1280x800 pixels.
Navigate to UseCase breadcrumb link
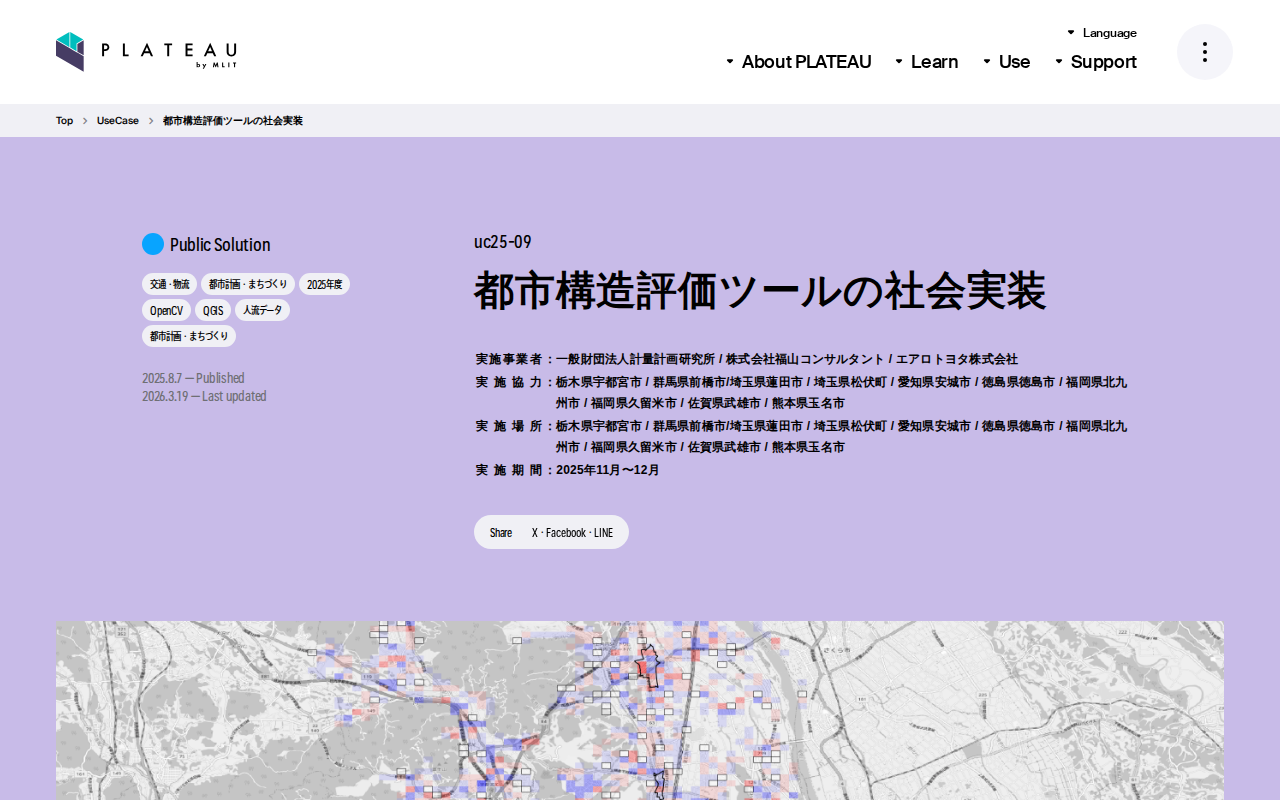click(118, 121)
